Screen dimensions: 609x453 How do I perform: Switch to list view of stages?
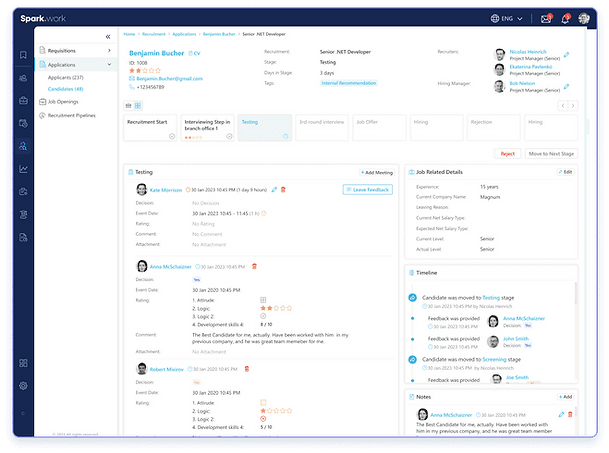click(x=129, y=106)
